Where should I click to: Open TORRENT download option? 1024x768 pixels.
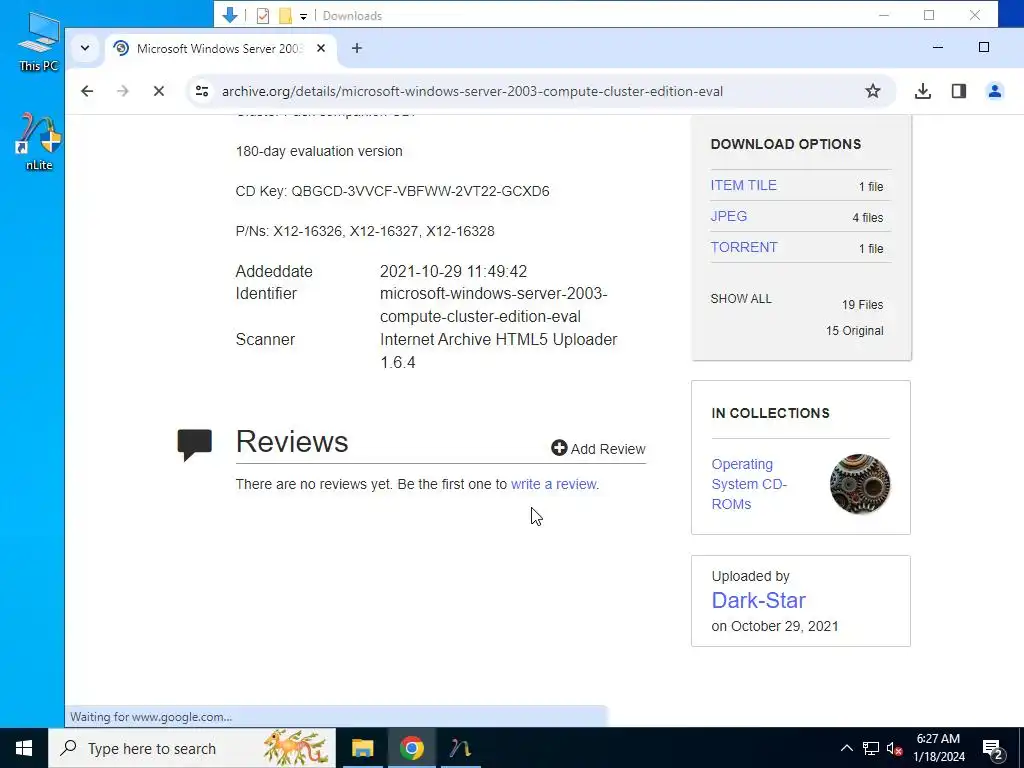click(x=744, y=248)
